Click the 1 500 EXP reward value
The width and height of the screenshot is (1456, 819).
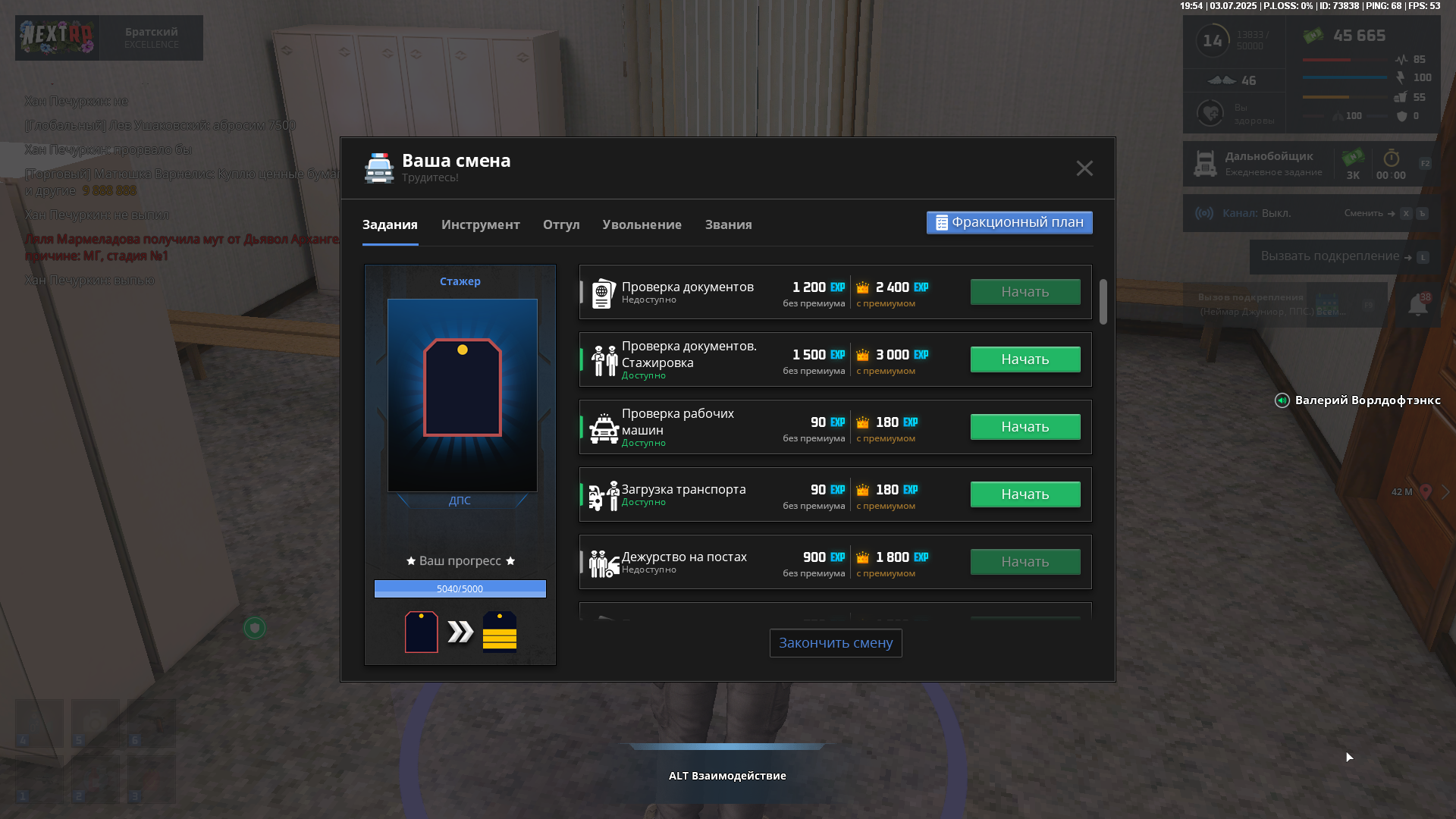coord(818,355)
